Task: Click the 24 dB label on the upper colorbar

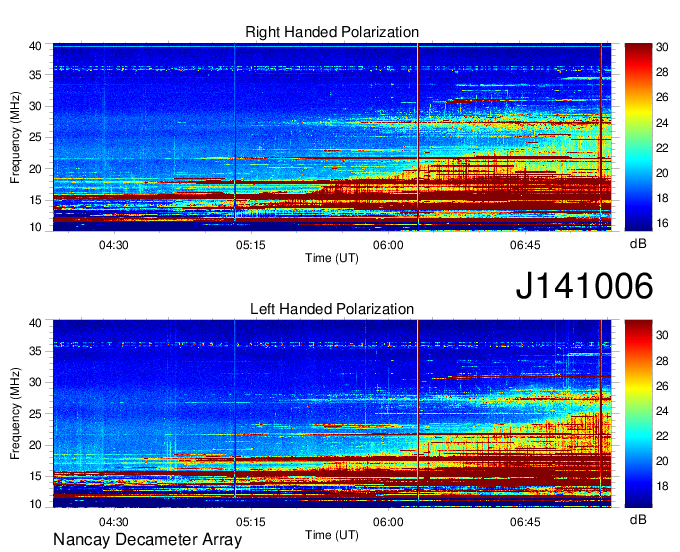Action: coord(662,123)
